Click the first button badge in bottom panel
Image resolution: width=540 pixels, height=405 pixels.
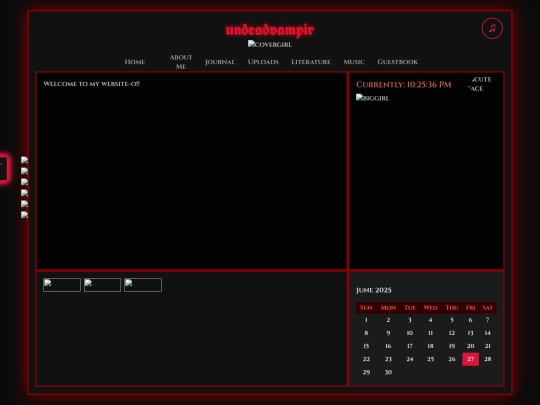click(x=62, y=285)
